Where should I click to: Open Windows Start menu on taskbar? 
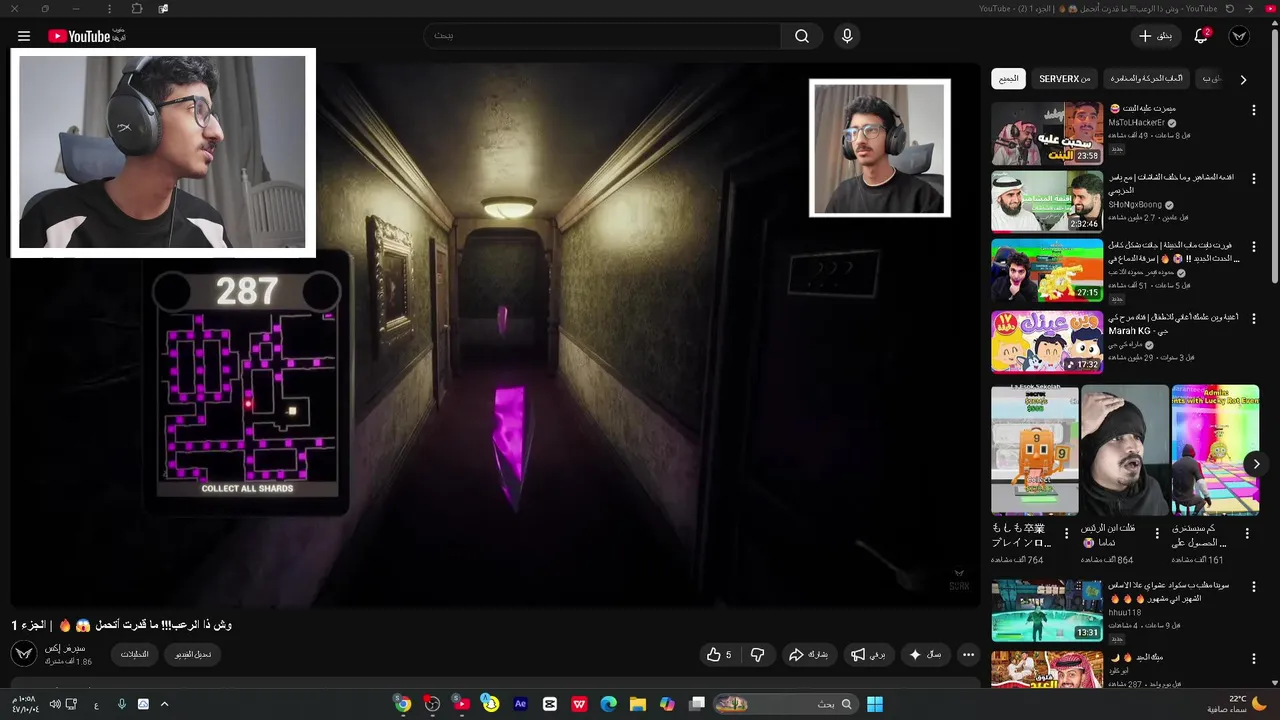coord(875,704)
